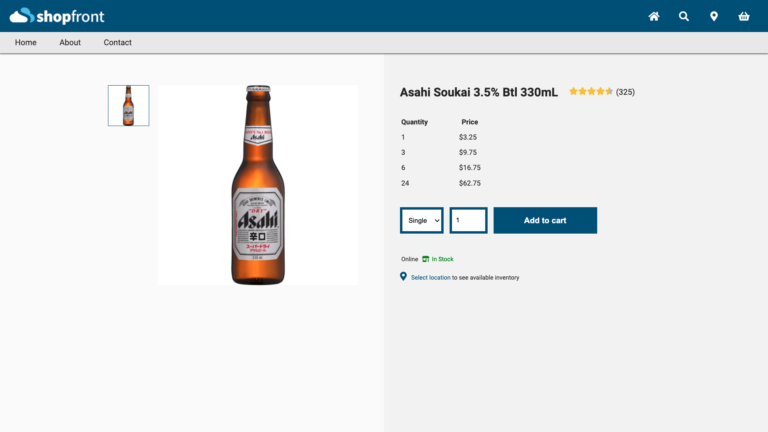Image resolution: width=768 pixels, height=432 pixels.
Task: Click the green In Stock store icon
Action: [x=426, y=259]
